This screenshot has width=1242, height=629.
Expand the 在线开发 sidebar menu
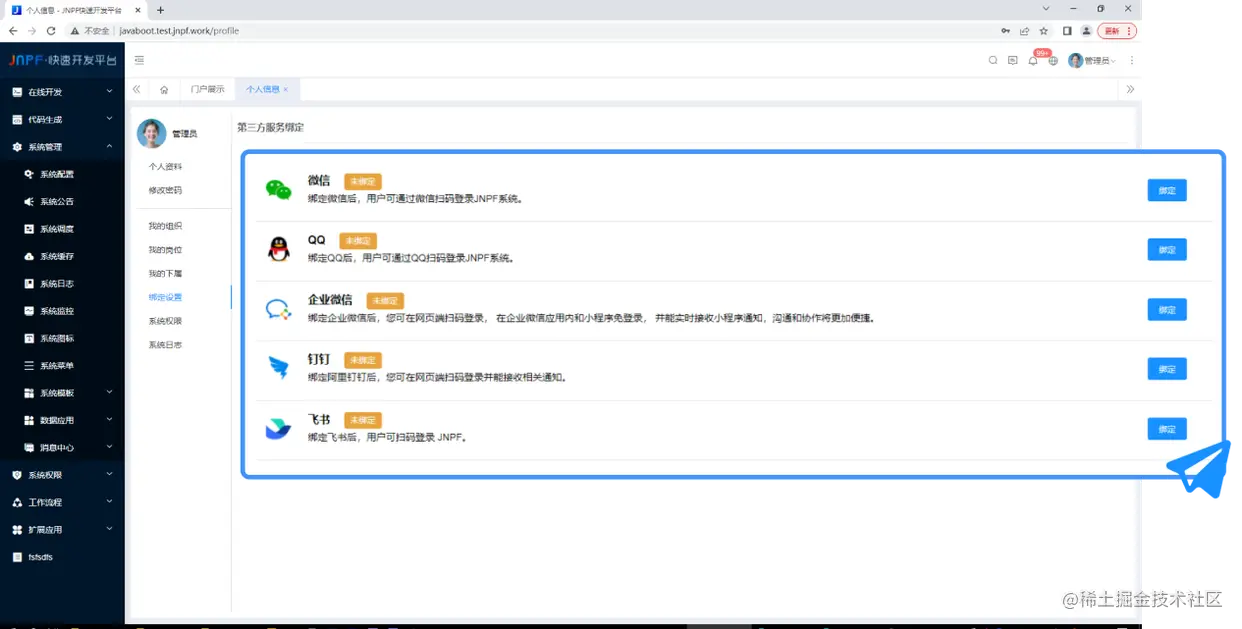coord(62,92)
